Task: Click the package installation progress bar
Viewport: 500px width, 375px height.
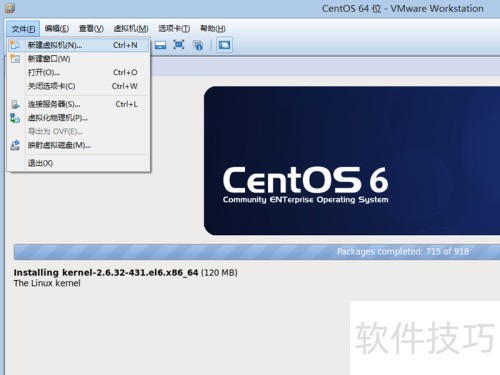Action: 257,252
